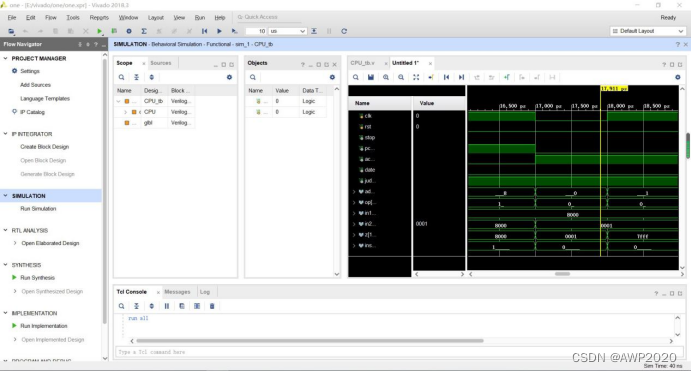Click Run Implementation in Flow Navigator

coord(44,326)
